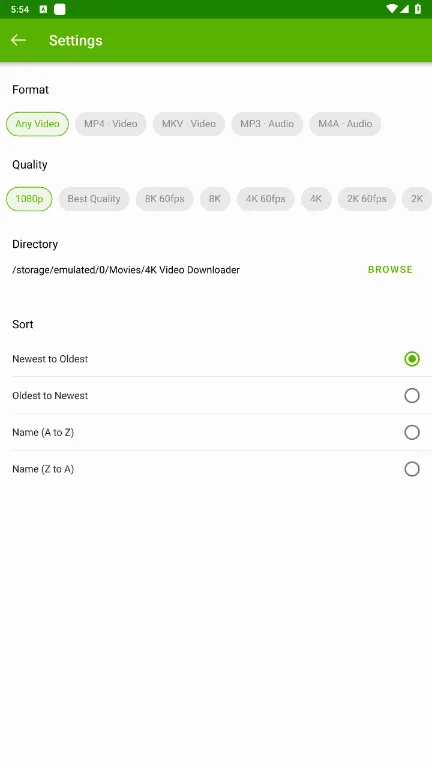432x768 pixels.
Task: Tap the Wi-Fi status bar icon
Action: click(x=391, y=9)
